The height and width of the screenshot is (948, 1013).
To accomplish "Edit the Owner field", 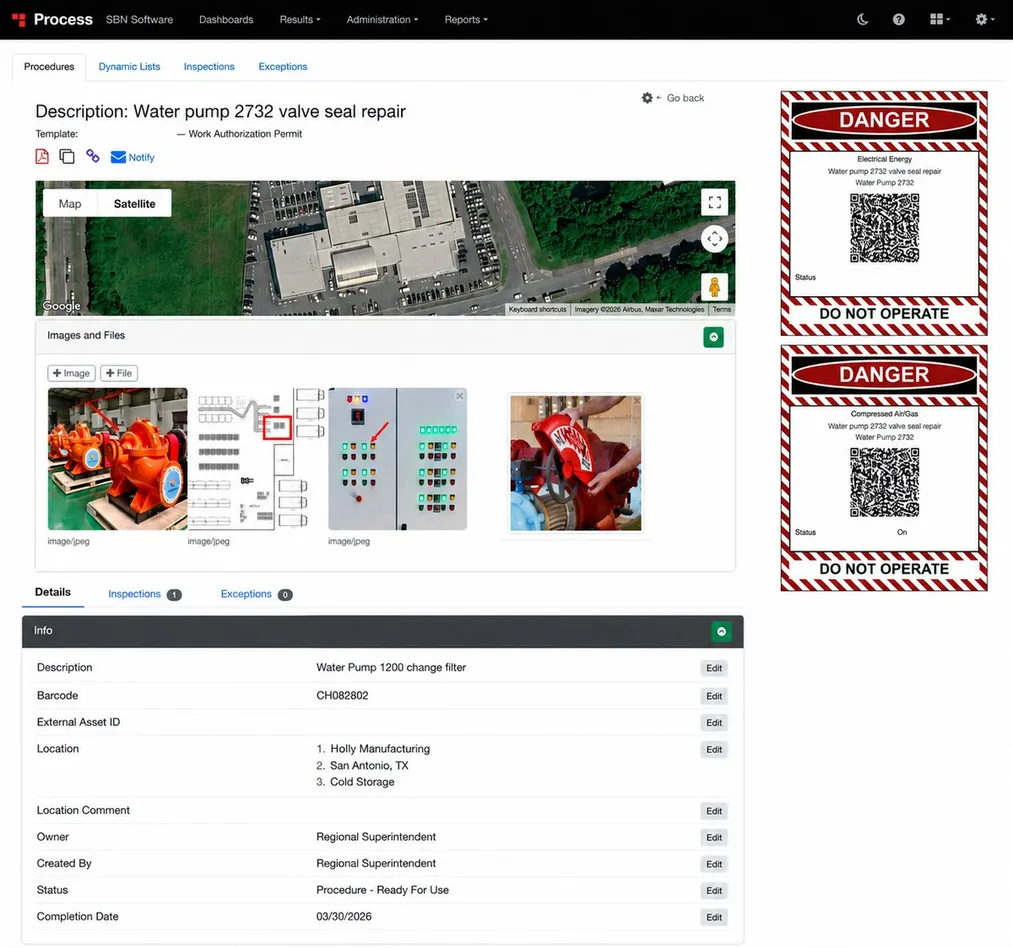I will (714, 837).
